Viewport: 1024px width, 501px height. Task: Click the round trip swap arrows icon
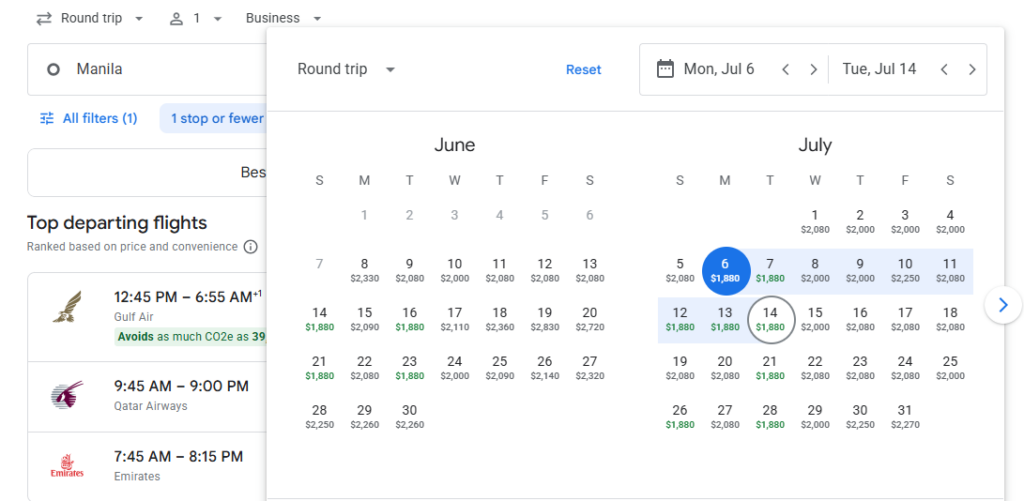click(x=44, y=18)
